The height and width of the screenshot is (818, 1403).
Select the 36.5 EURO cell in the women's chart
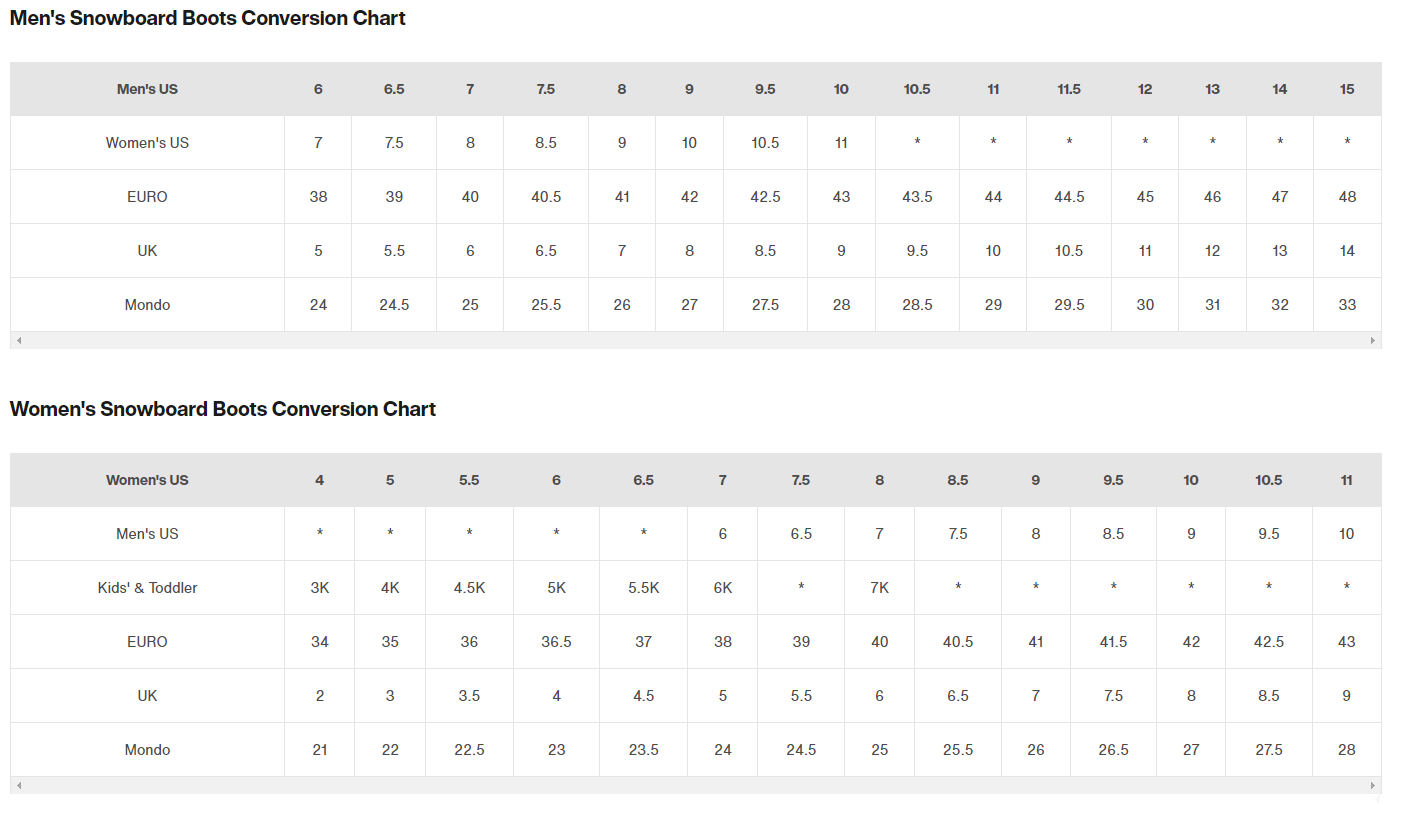click(556, 642)
